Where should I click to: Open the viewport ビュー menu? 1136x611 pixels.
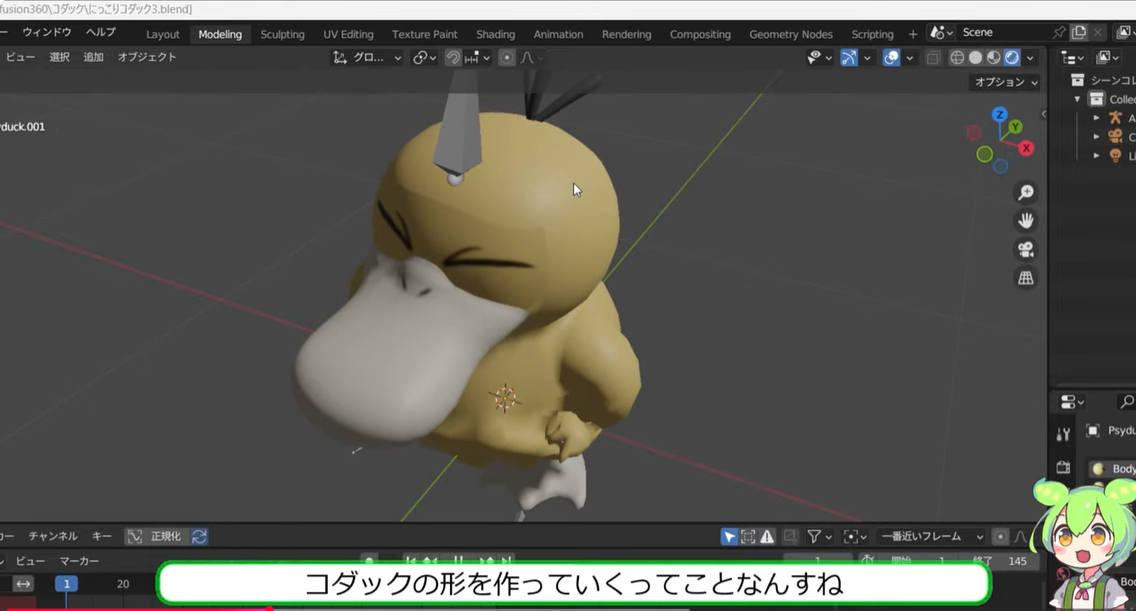tap(20, 57)
